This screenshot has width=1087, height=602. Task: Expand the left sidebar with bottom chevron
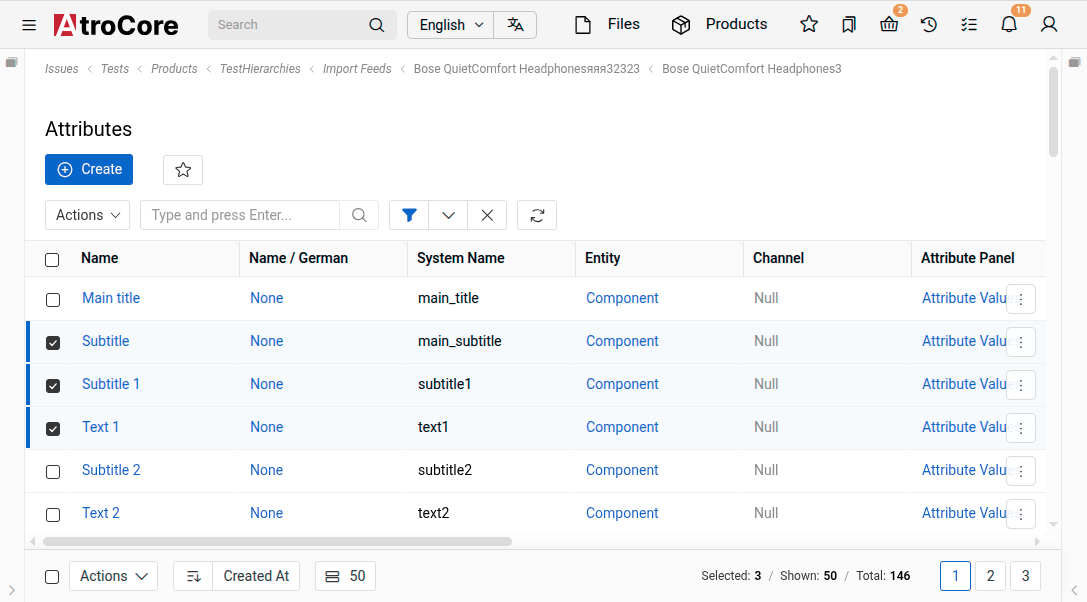(12, 590)
